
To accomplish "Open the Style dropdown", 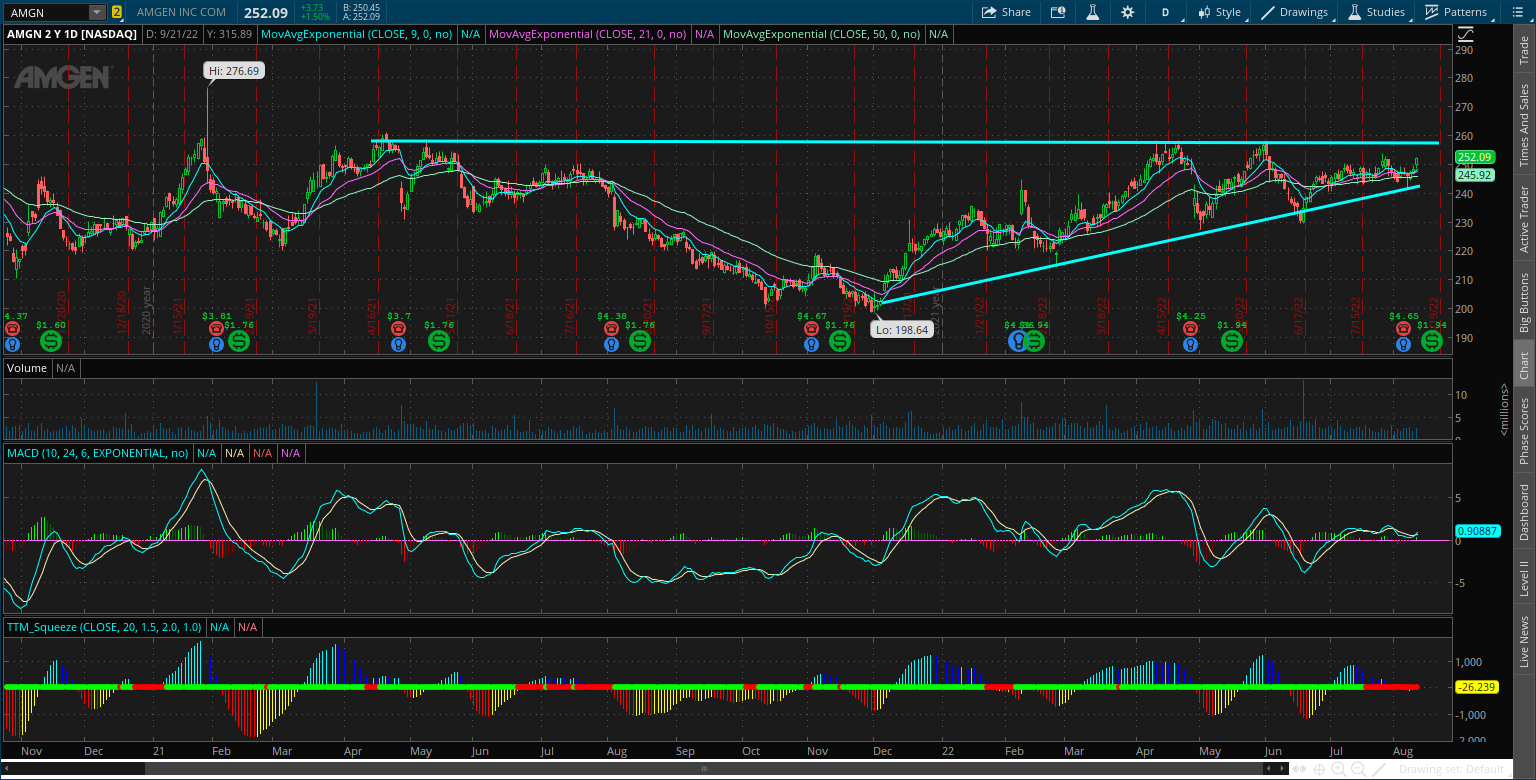I will click(1218, 12).
